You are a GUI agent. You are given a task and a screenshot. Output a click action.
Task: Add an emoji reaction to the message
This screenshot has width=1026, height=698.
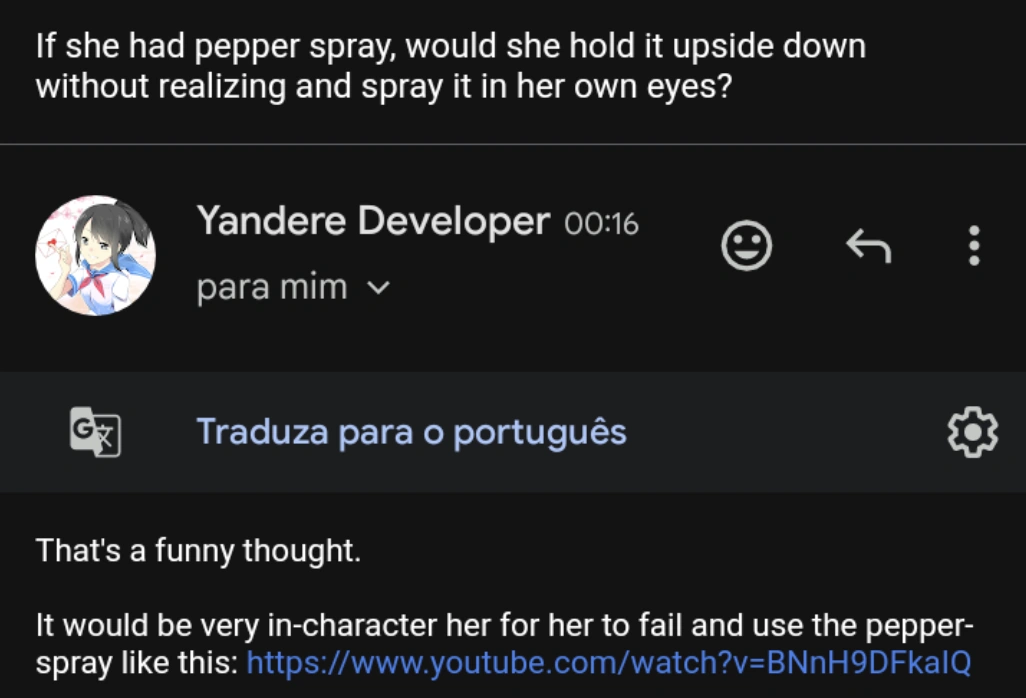pyautogui.click(x=747, y=245)
